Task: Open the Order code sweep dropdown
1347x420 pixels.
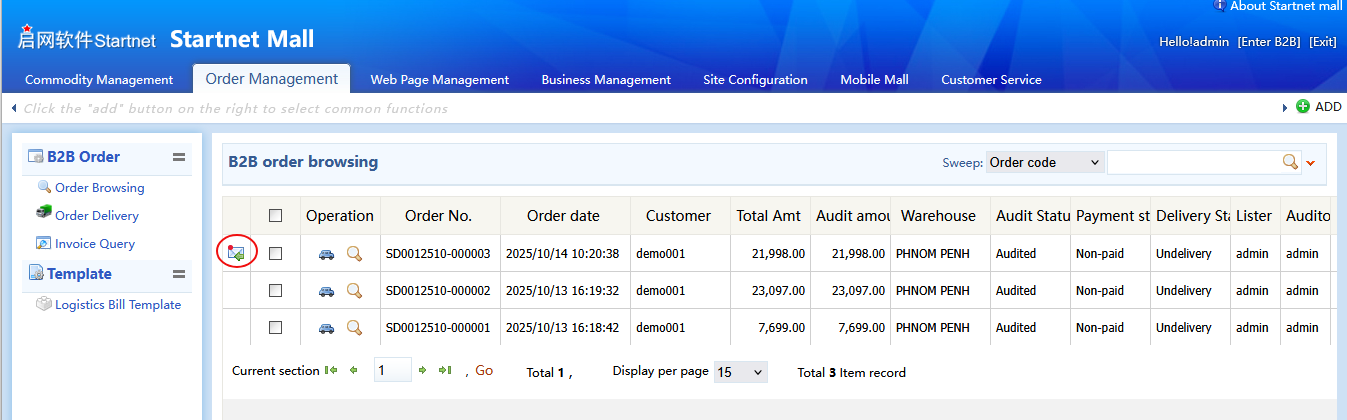Action: point(1044,162)
